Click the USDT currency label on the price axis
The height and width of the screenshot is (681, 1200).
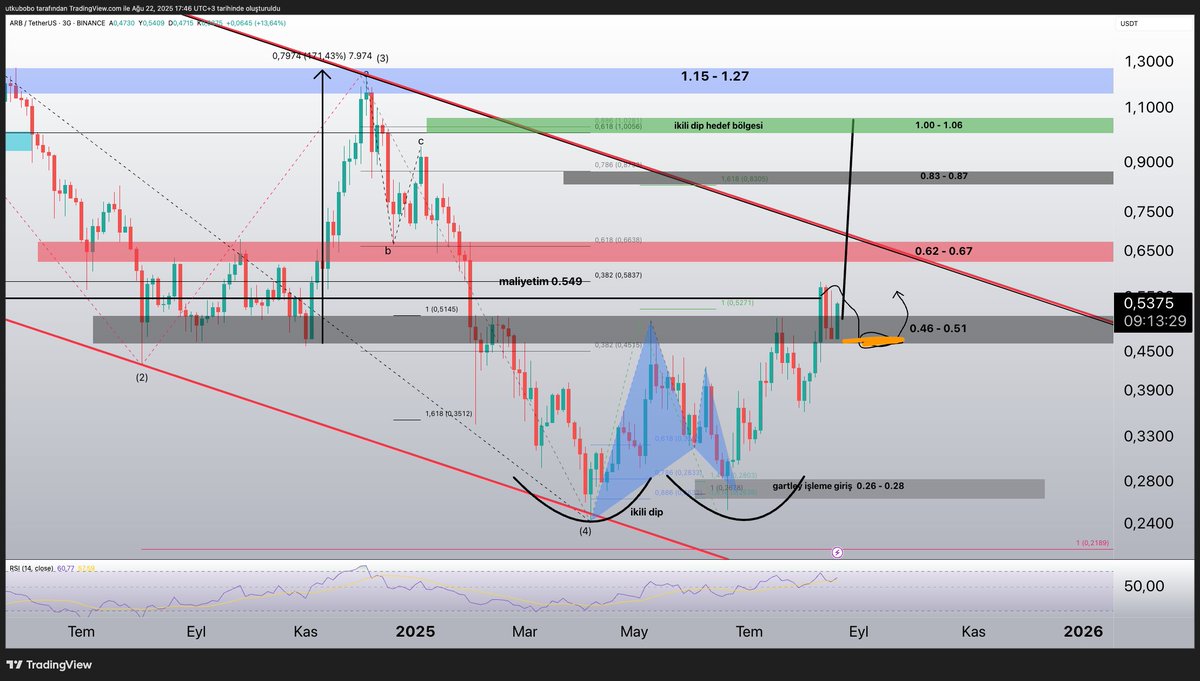pyautogui.click(x=1130, y=23)
